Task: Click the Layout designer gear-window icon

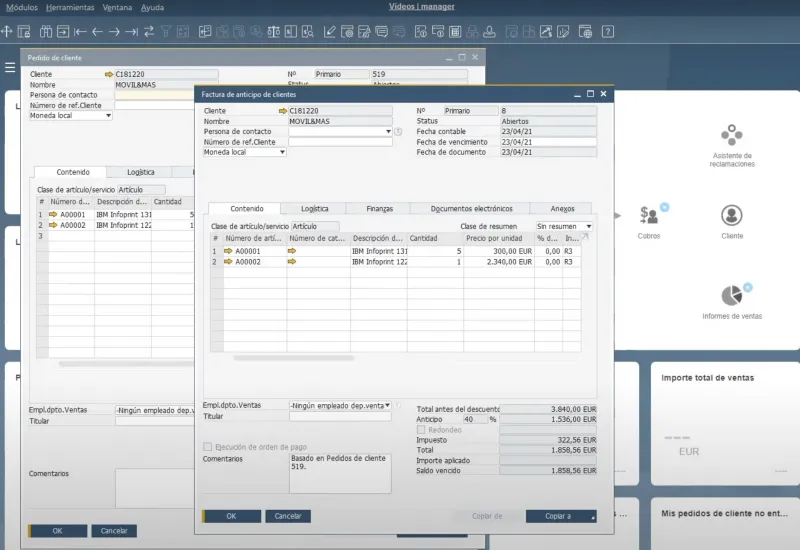Action: point(347,32)
